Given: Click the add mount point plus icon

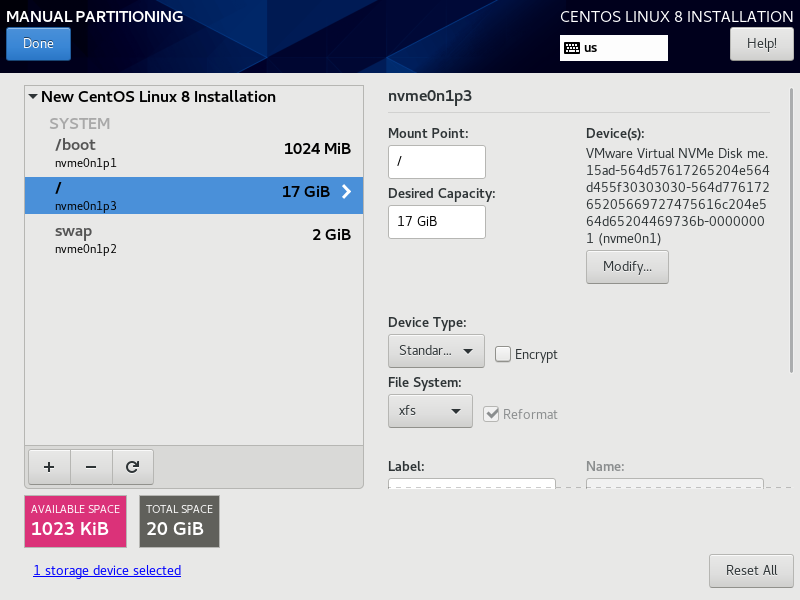Looking at the screenshot, I should tap(49, 467).
